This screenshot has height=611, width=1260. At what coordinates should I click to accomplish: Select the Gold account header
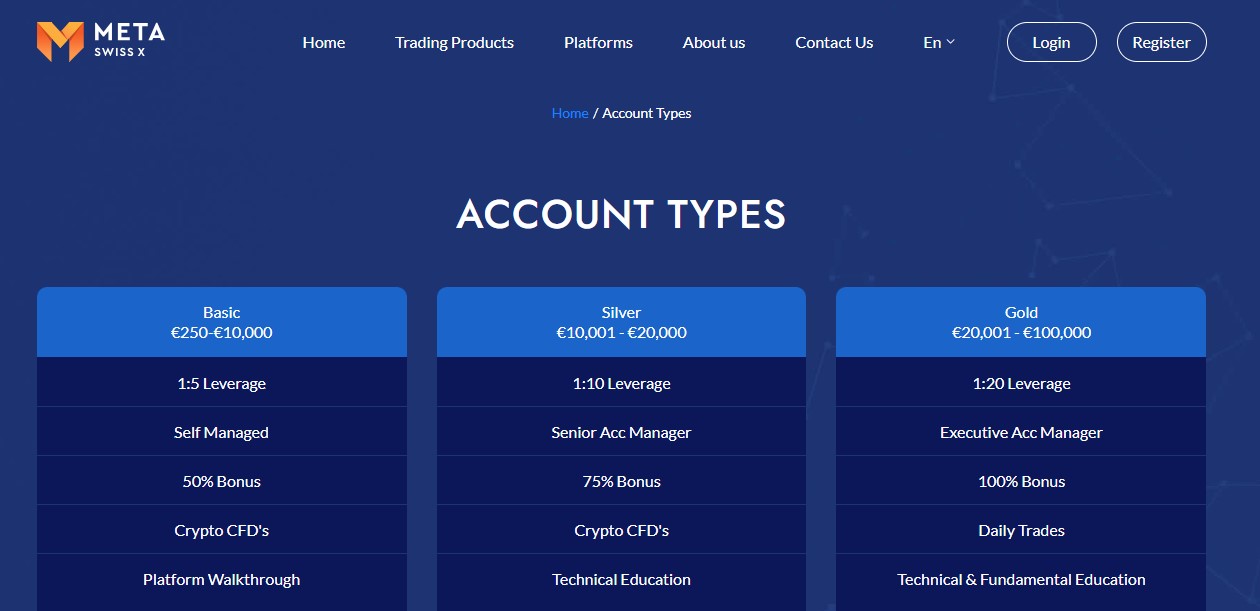(1021, 322)
